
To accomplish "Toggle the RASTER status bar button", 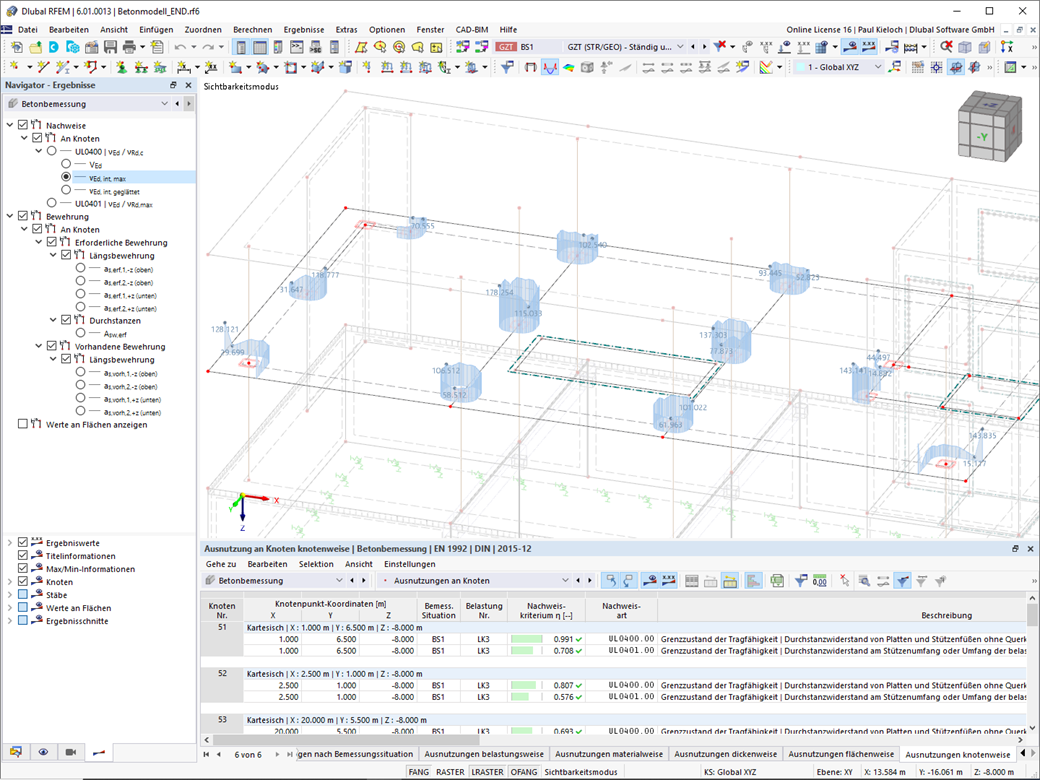I will pyautogui.click(x=450, y=772).
